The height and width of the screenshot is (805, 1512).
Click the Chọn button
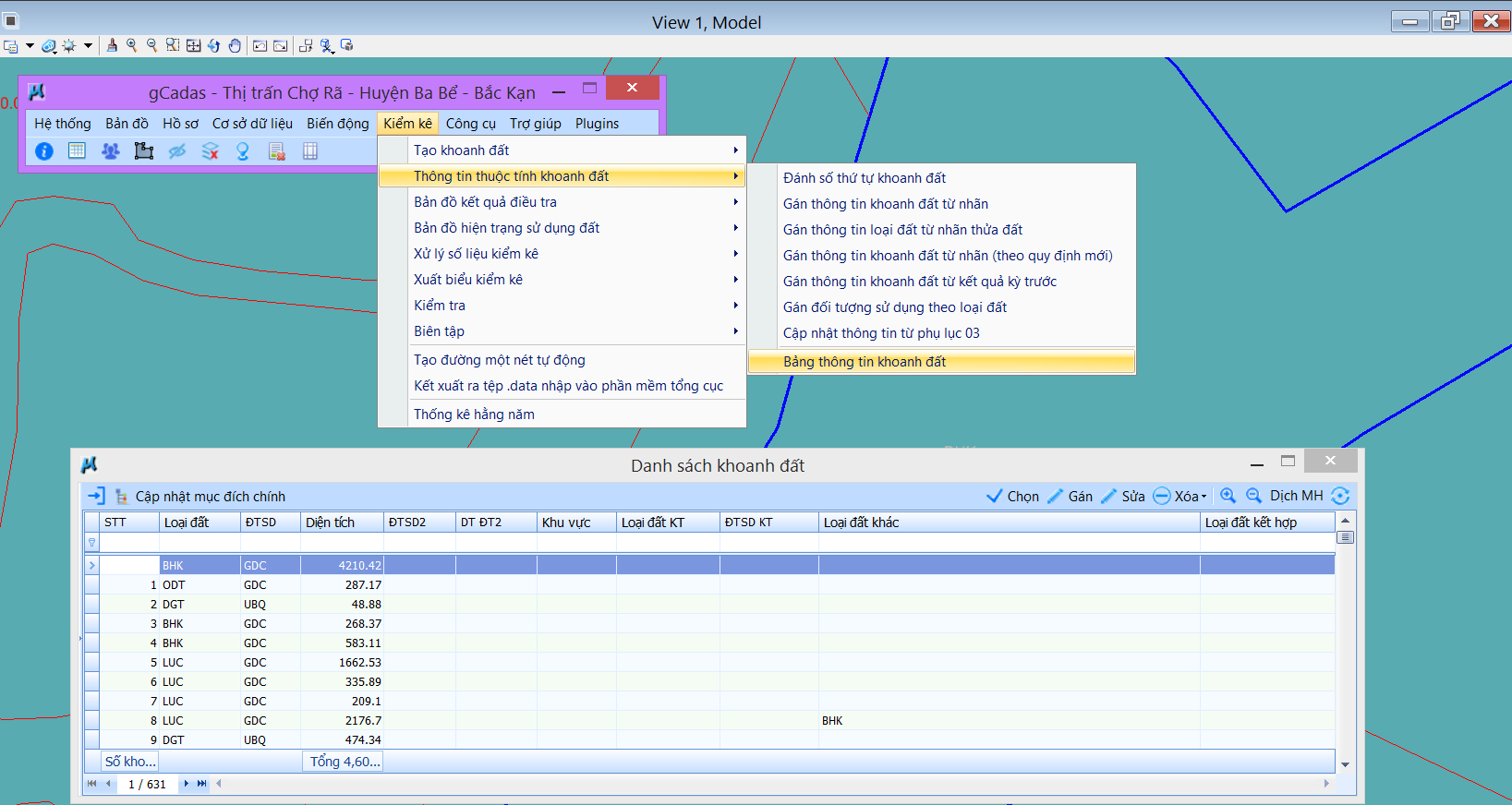(x=1013, y=497)
